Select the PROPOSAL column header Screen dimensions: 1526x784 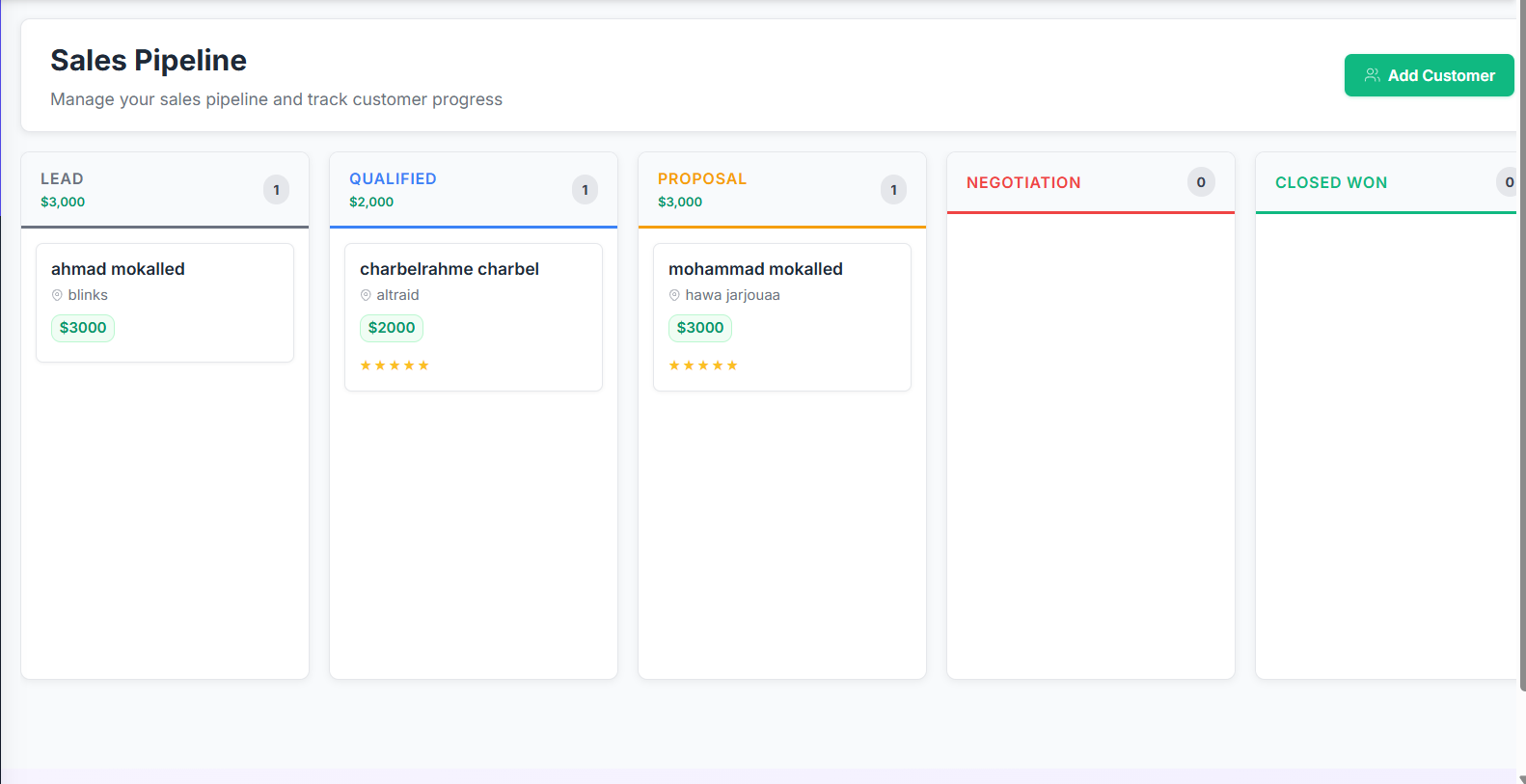[701, 179]
